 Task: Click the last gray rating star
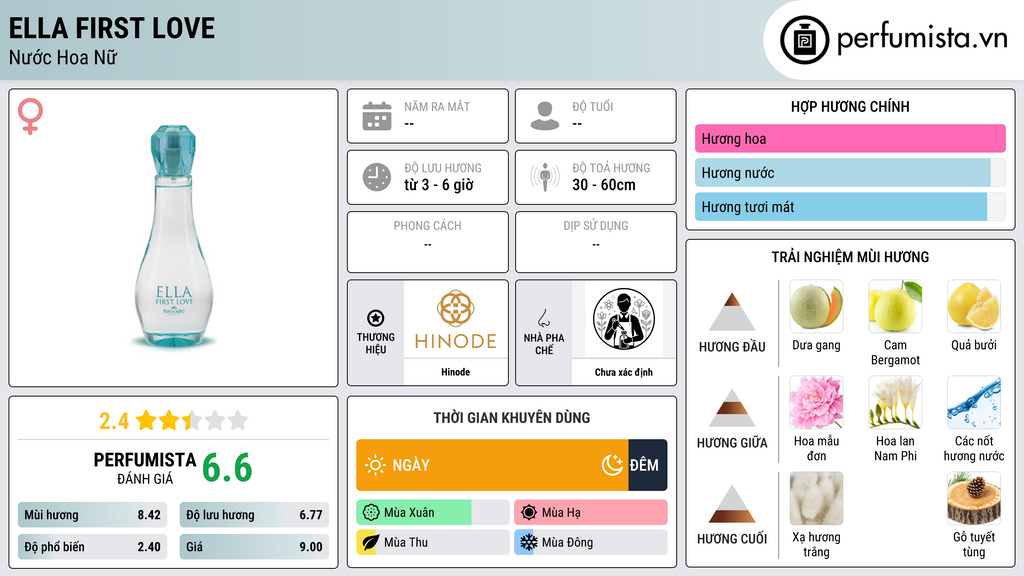coord(238,420)
